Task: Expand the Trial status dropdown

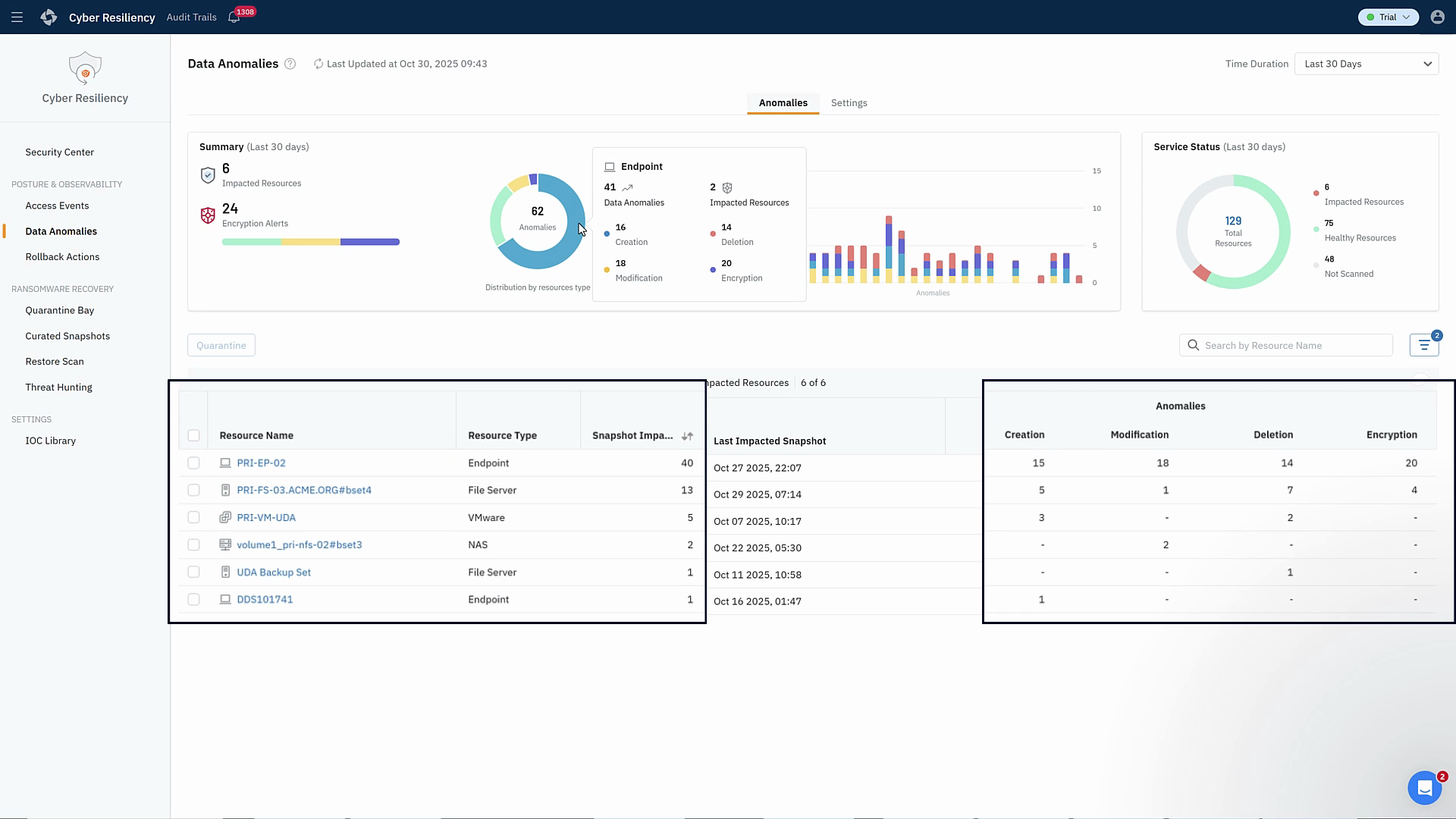Action: point(1388,17)
